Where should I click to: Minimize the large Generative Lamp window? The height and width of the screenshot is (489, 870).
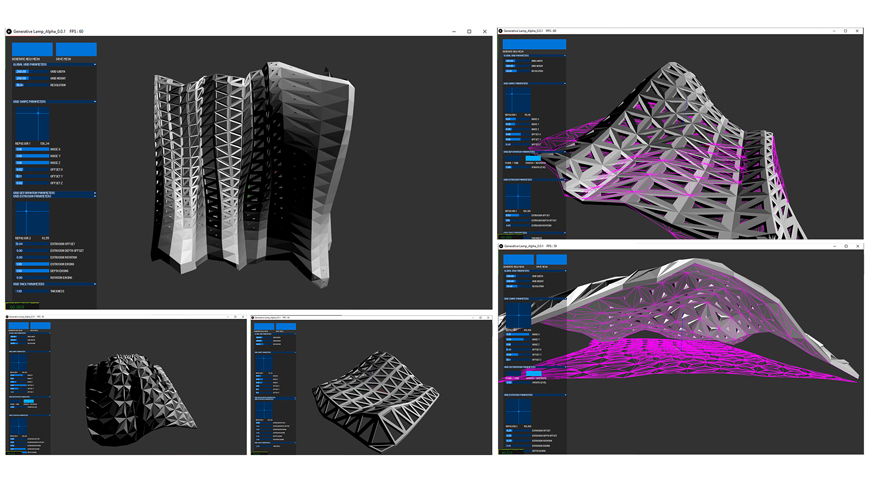pos(454,32)
